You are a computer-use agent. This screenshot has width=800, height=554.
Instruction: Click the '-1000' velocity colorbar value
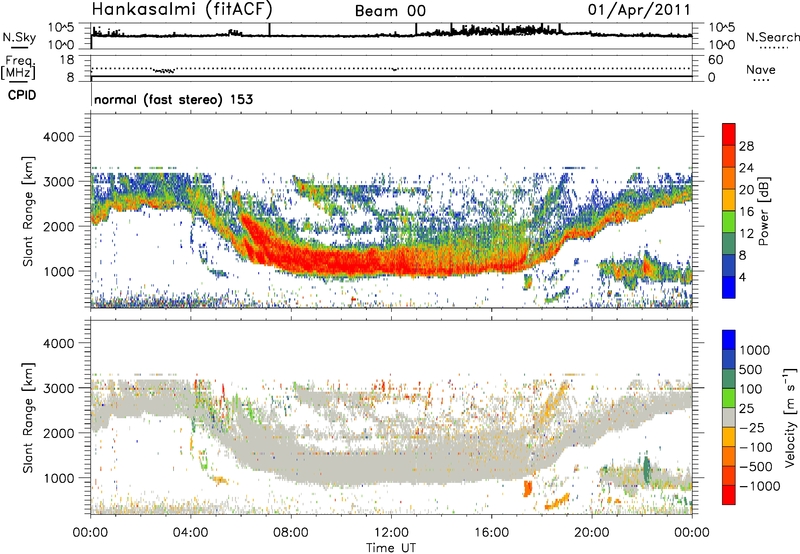pos(760,486)
